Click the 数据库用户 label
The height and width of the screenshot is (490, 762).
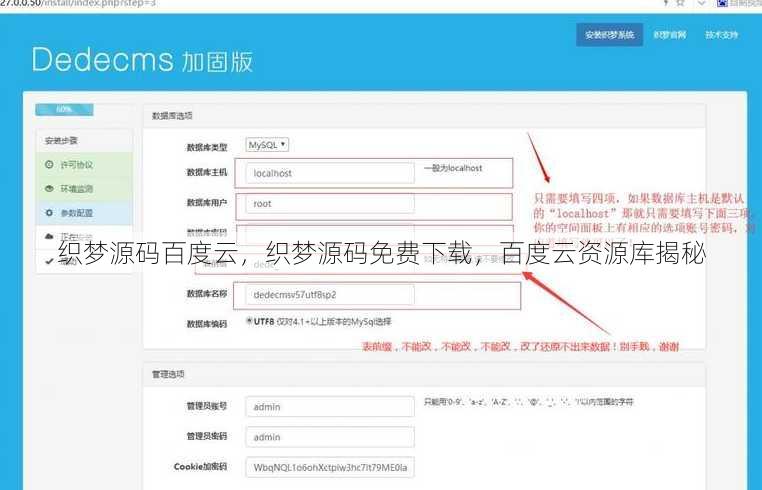pyautogui.click(x=207, y=202)
